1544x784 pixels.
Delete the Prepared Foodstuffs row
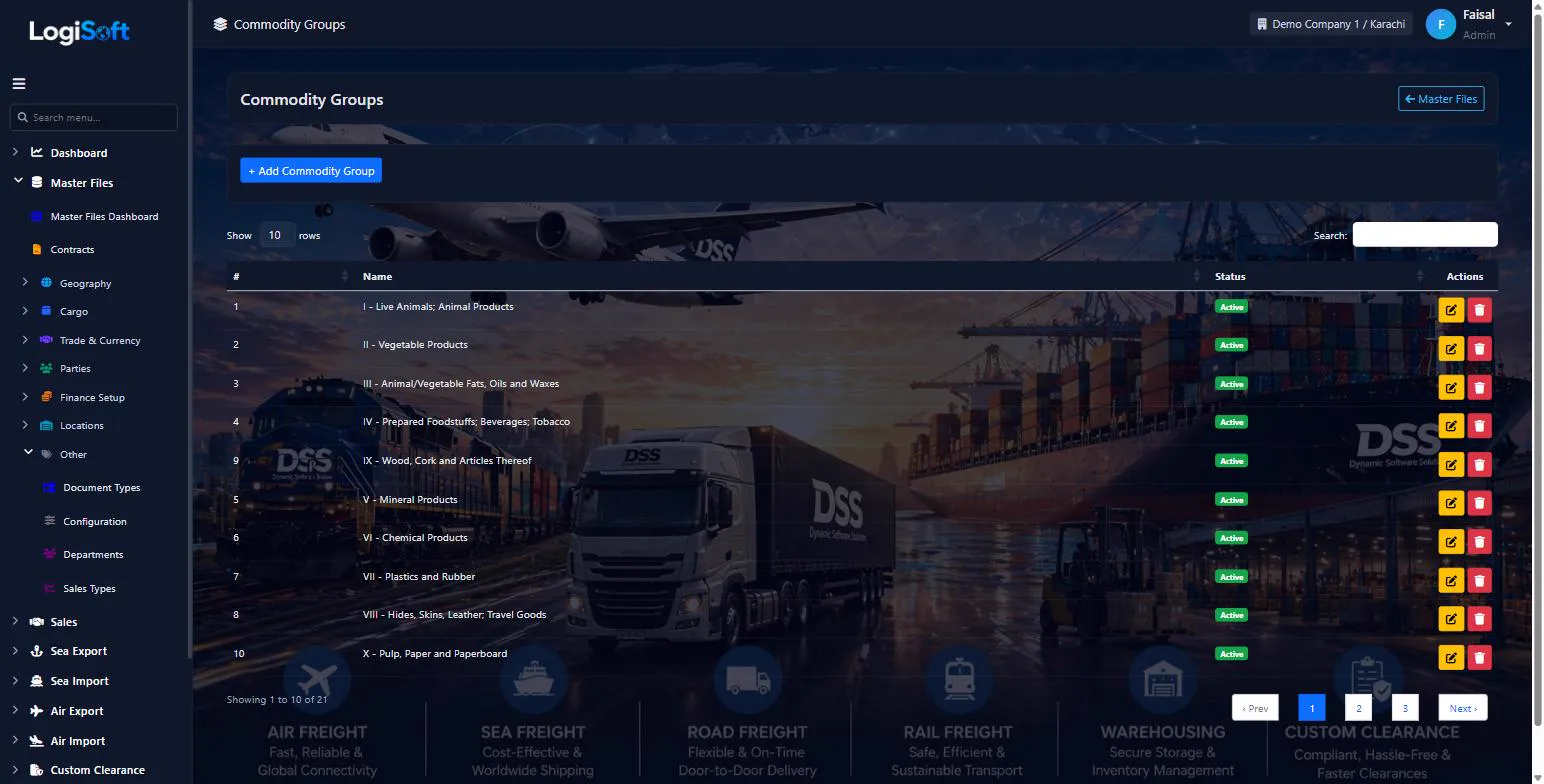(1479, 425)
